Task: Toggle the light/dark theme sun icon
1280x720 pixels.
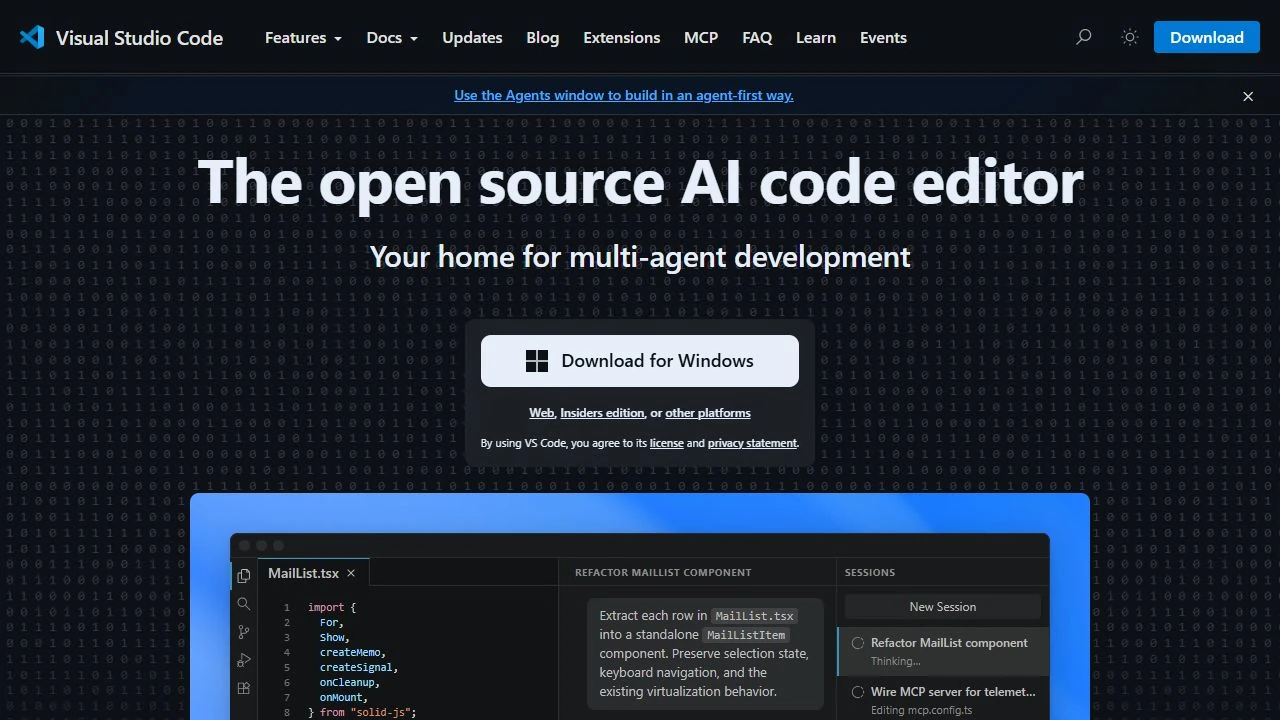Action: coord(1130,37)
